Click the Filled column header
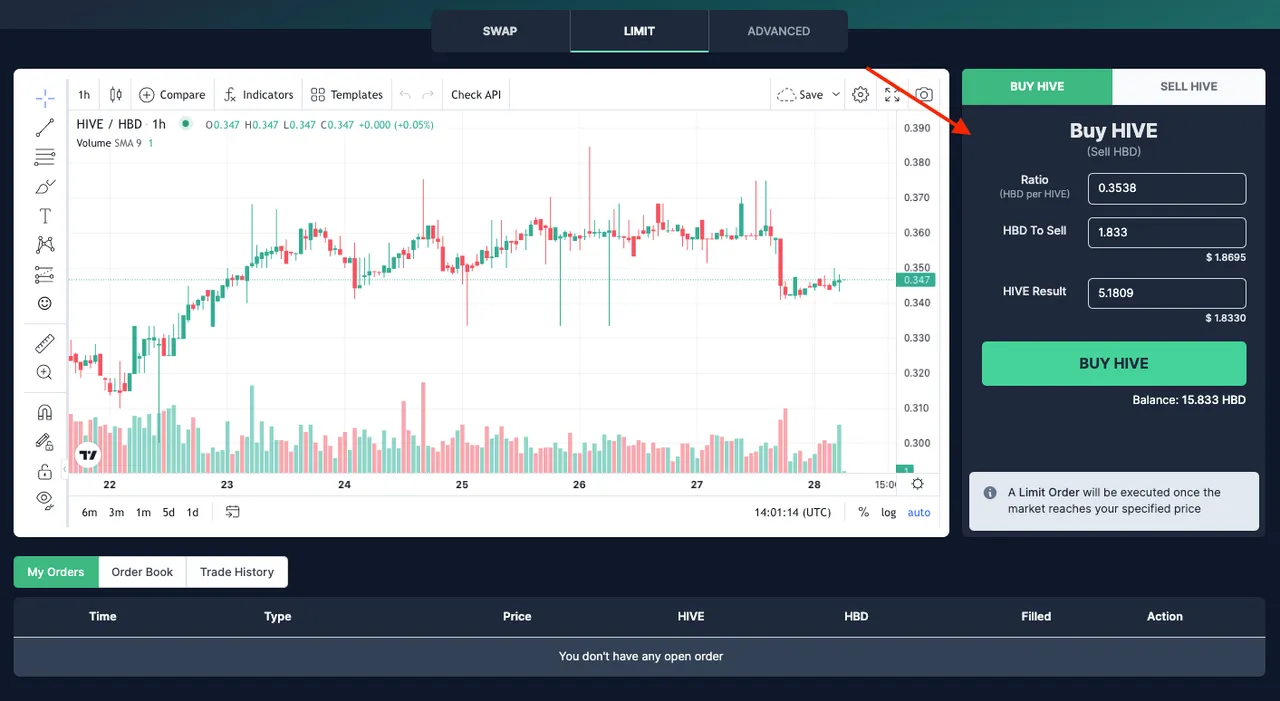Viewport: 1280px width, 701px height. pyautogui.click(x=1036, y=616)
